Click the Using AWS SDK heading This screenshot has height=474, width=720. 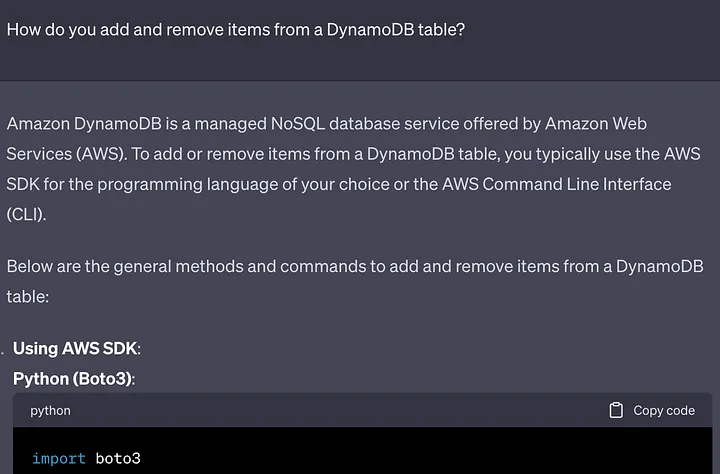[76, 348]
